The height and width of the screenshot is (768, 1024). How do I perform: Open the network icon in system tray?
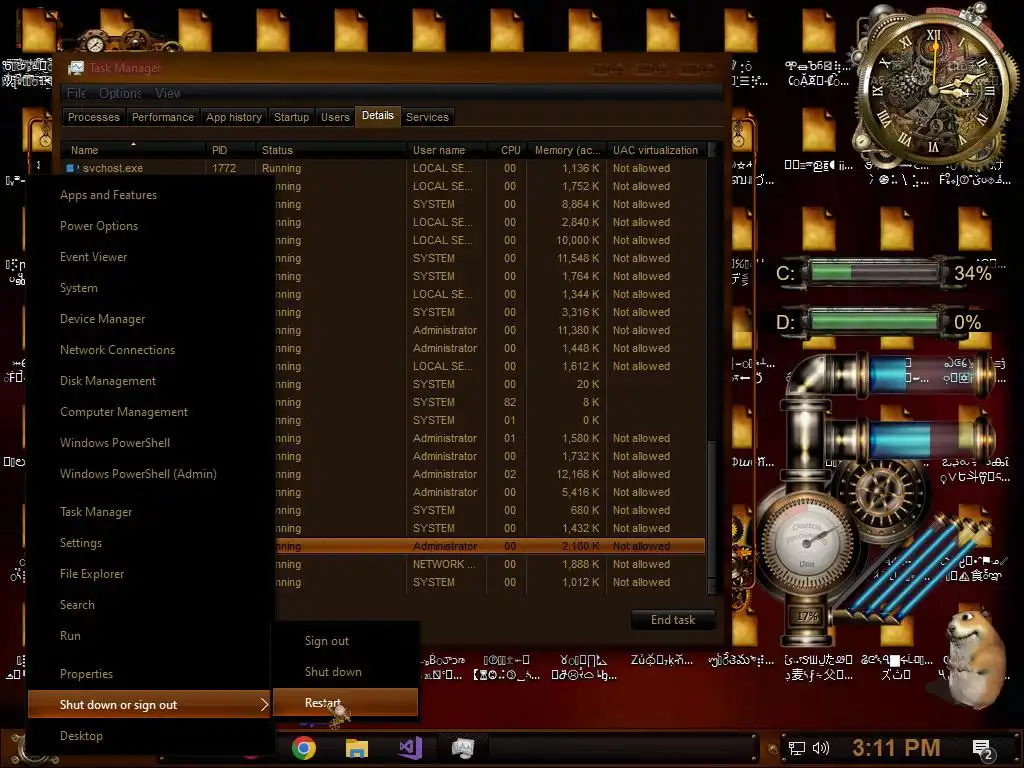(797, 748)
